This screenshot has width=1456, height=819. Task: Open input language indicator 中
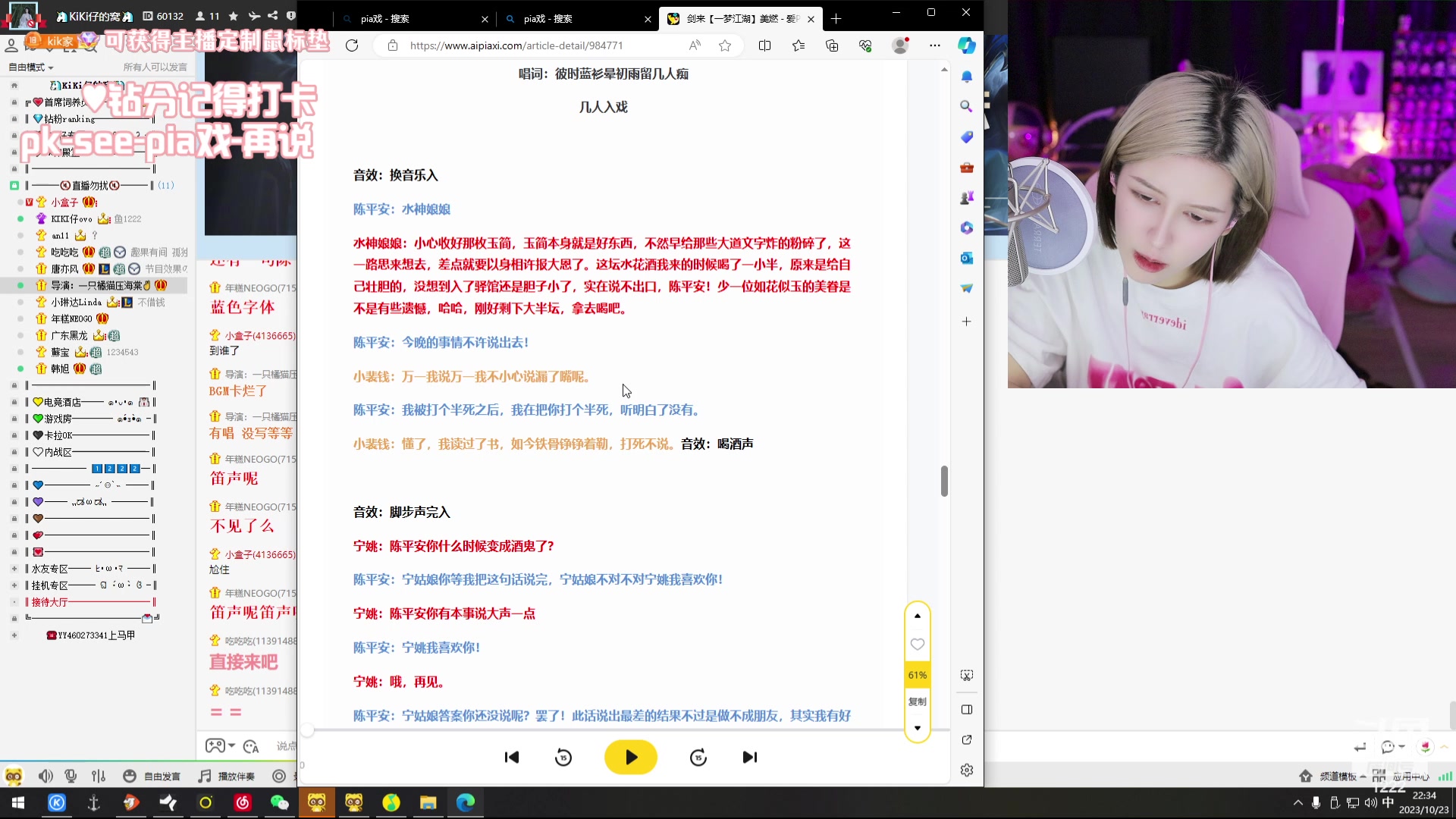pyautogui.click(x=1388, y=802)
